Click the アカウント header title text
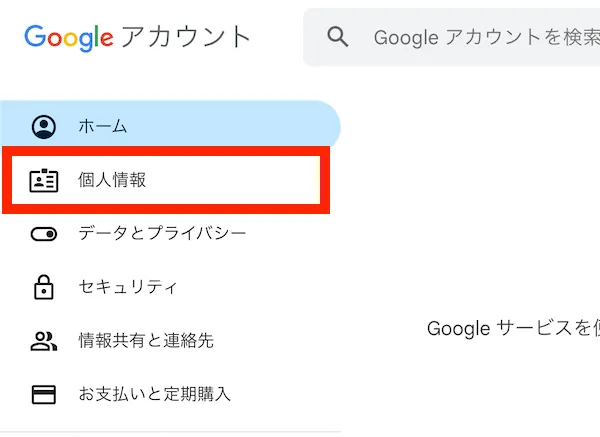Image resolution: width=600 pixels, height=437 pixels. tap(186, 38)
